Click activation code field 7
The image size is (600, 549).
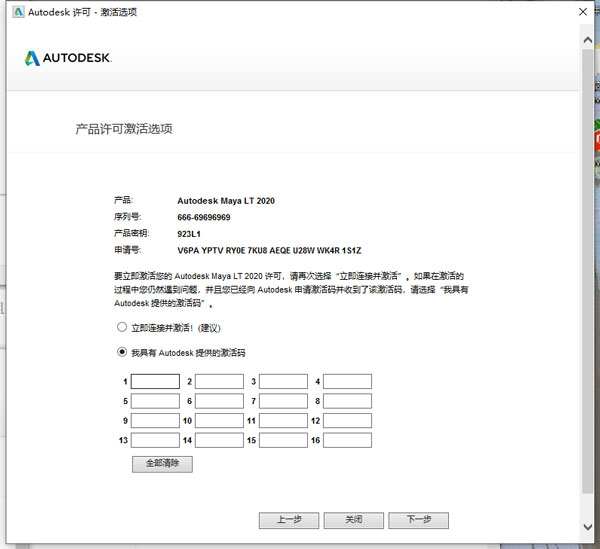tap(283, 401)
